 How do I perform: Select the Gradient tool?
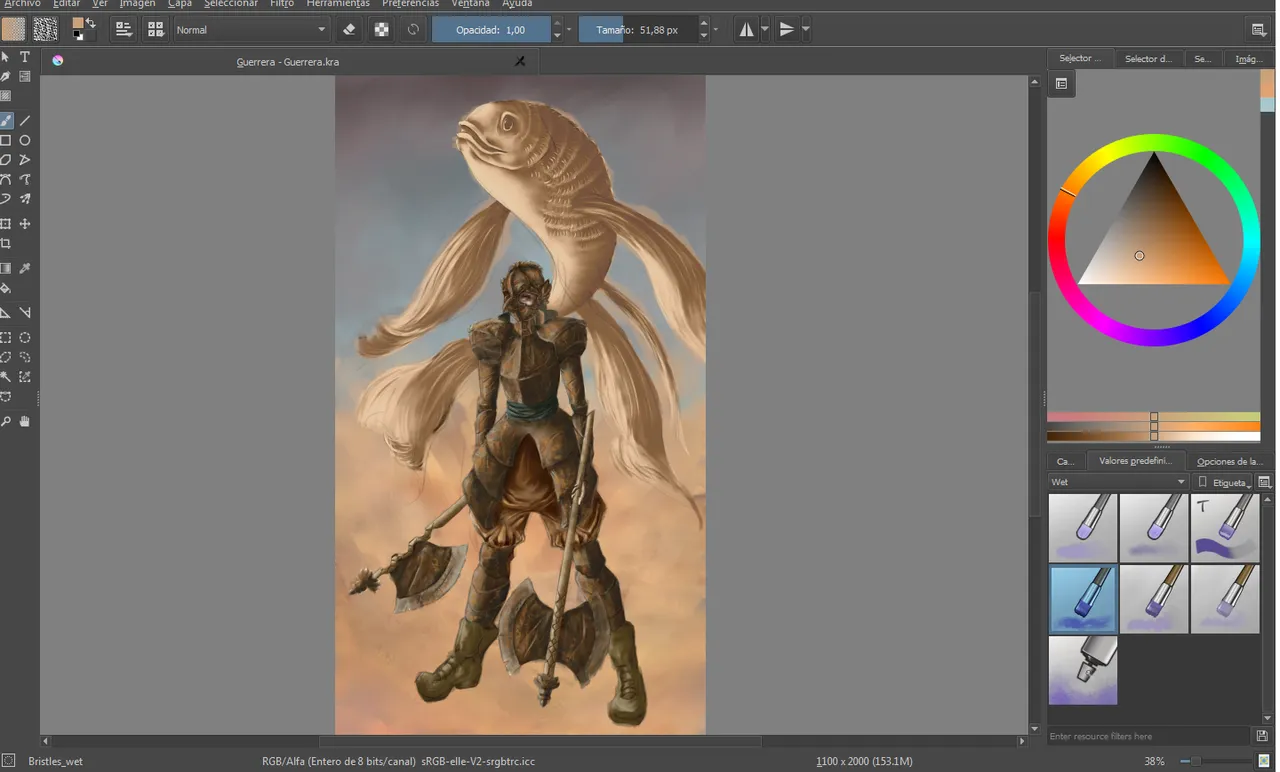click(6, 269)
